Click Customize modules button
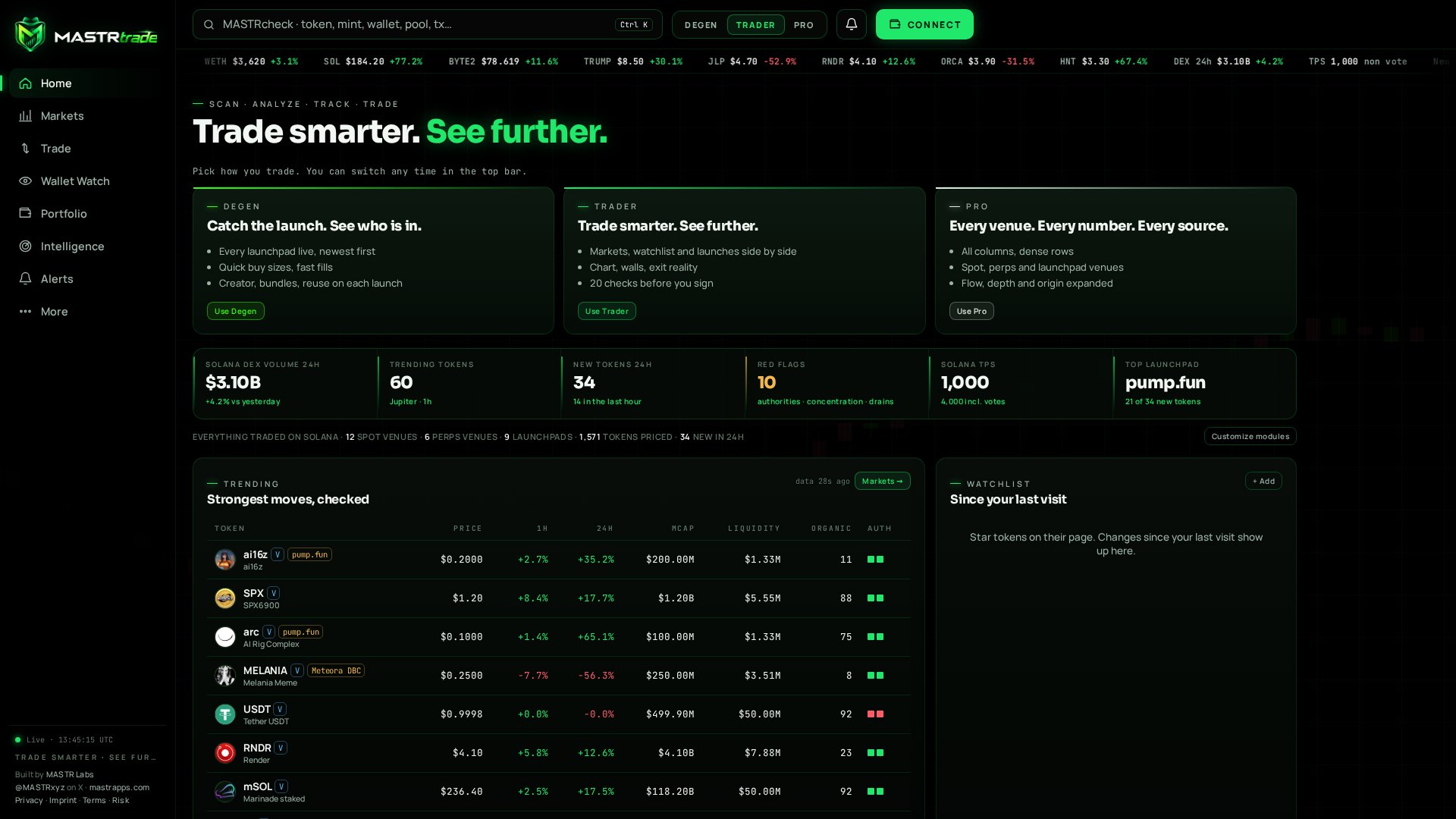This screenshot has width=1456, height=819. click(x=1250, y=436)
